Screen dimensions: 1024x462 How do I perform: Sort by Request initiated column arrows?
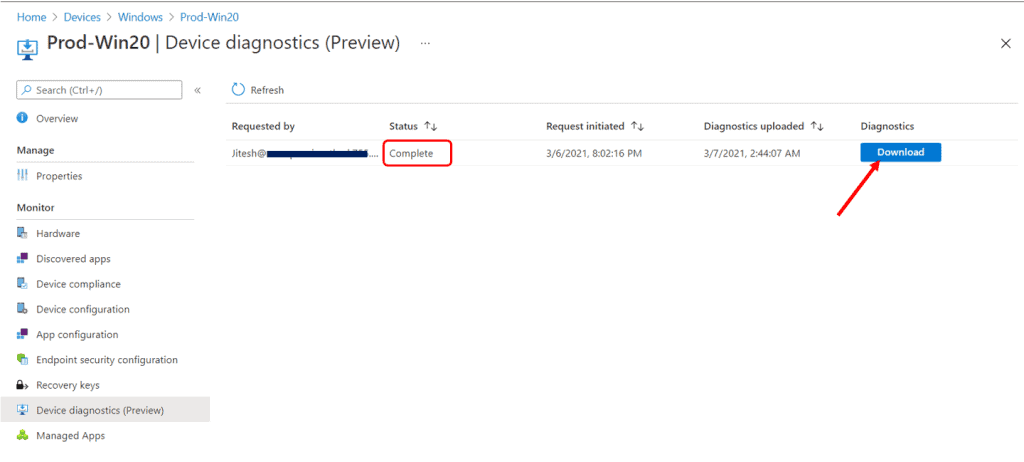point(637,126)
